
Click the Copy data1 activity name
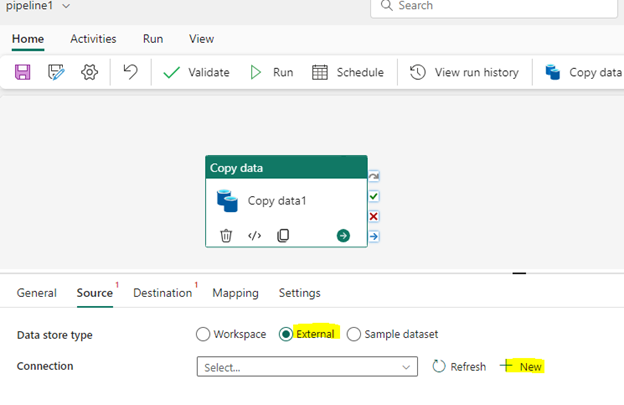coord(277,201)
